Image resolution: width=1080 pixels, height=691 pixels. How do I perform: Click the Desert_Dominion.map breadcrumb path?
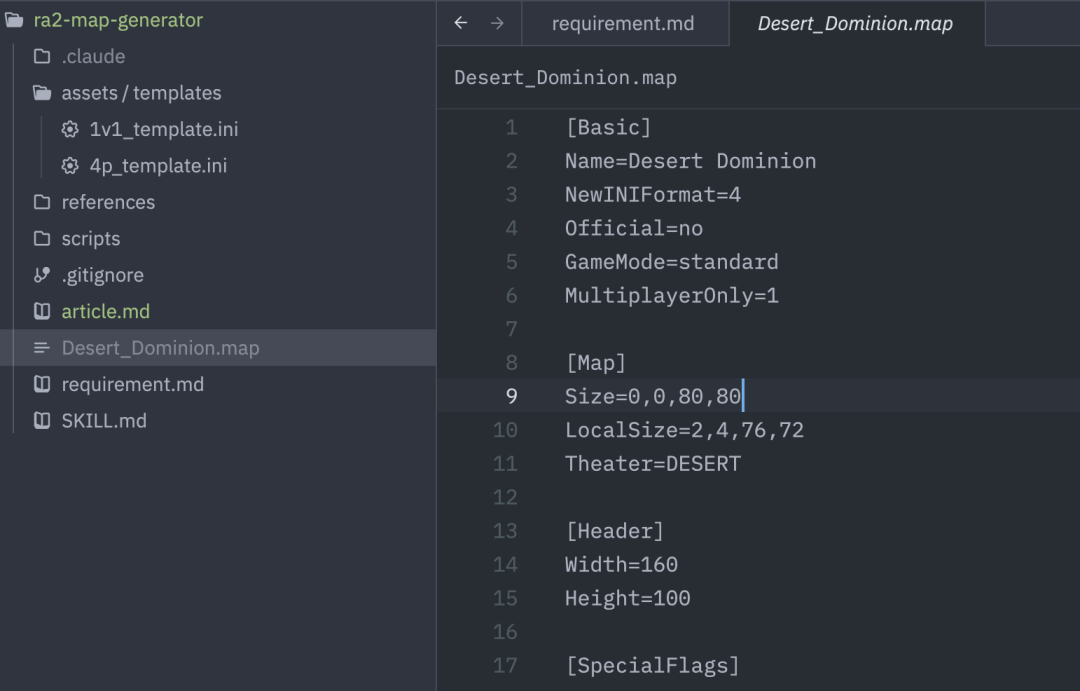pyautogui.click(x=565, y=77)
